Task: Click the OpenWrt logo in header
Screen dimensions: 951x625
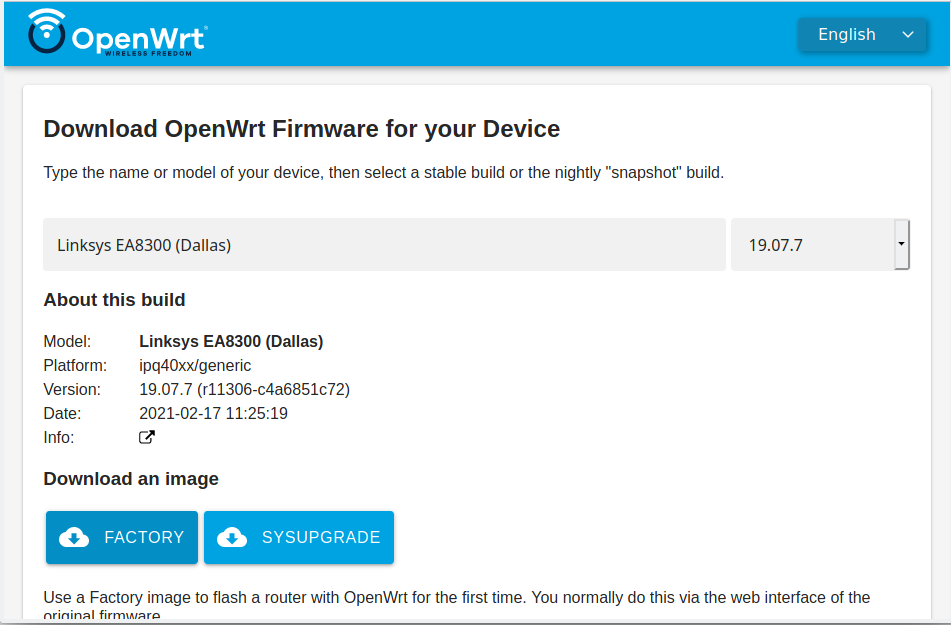Action: 116,34
